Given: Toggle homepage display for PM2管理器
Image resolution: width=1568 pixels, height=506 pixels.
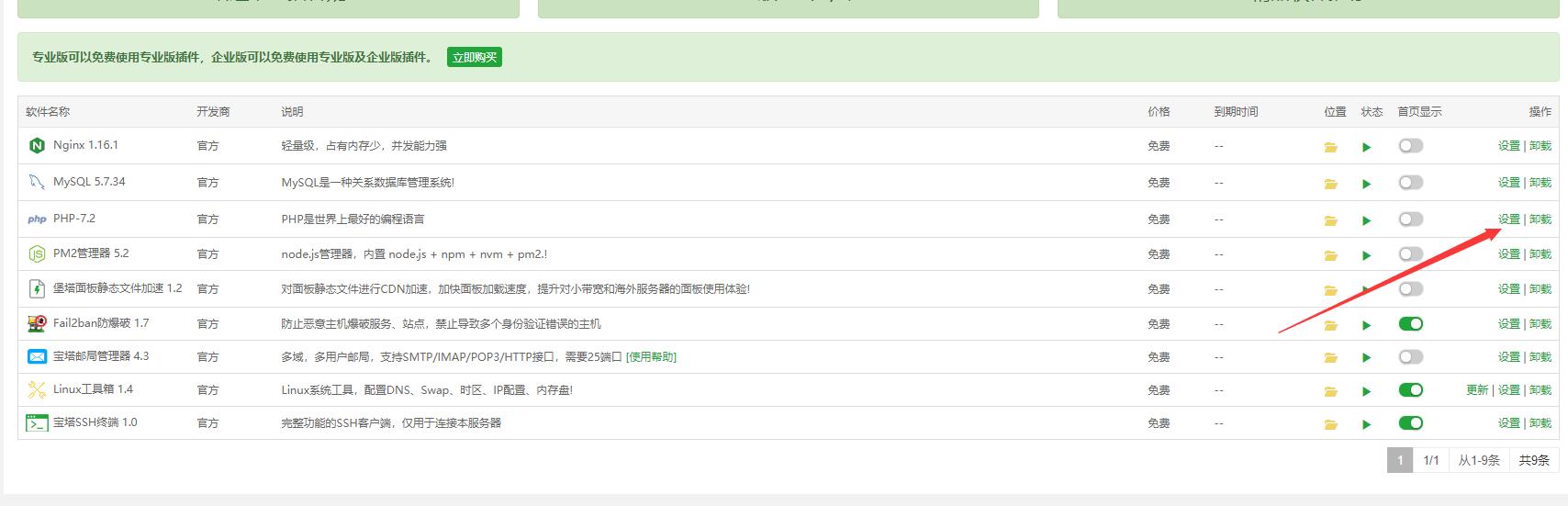Looking at the screenshot, I should (x=1410, y=253).
